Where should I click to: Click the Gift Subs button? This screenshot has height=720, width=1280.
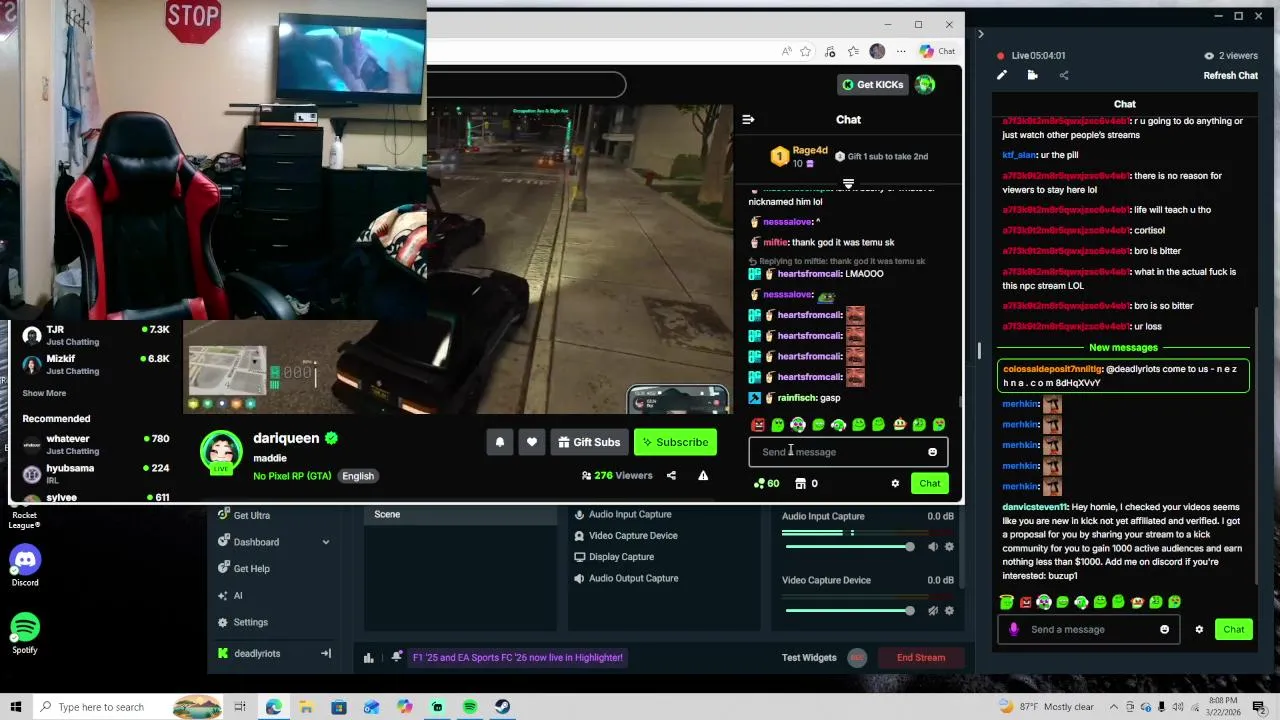(589, 442)
